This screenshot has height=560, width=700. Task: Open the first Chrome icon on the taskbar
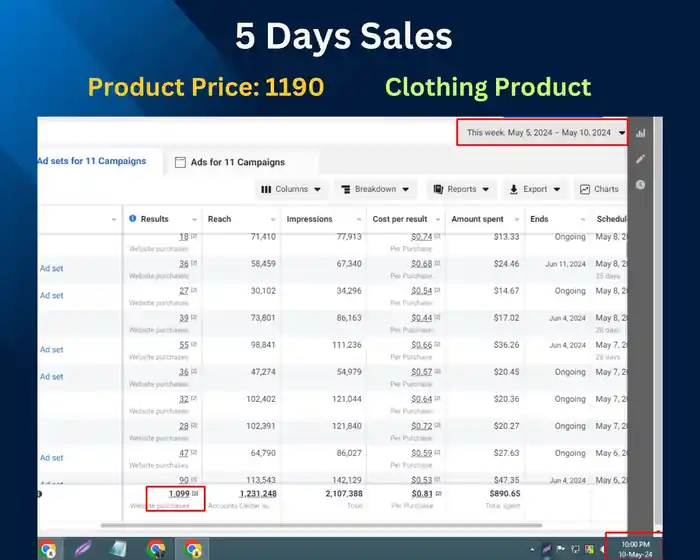[48, 549]
